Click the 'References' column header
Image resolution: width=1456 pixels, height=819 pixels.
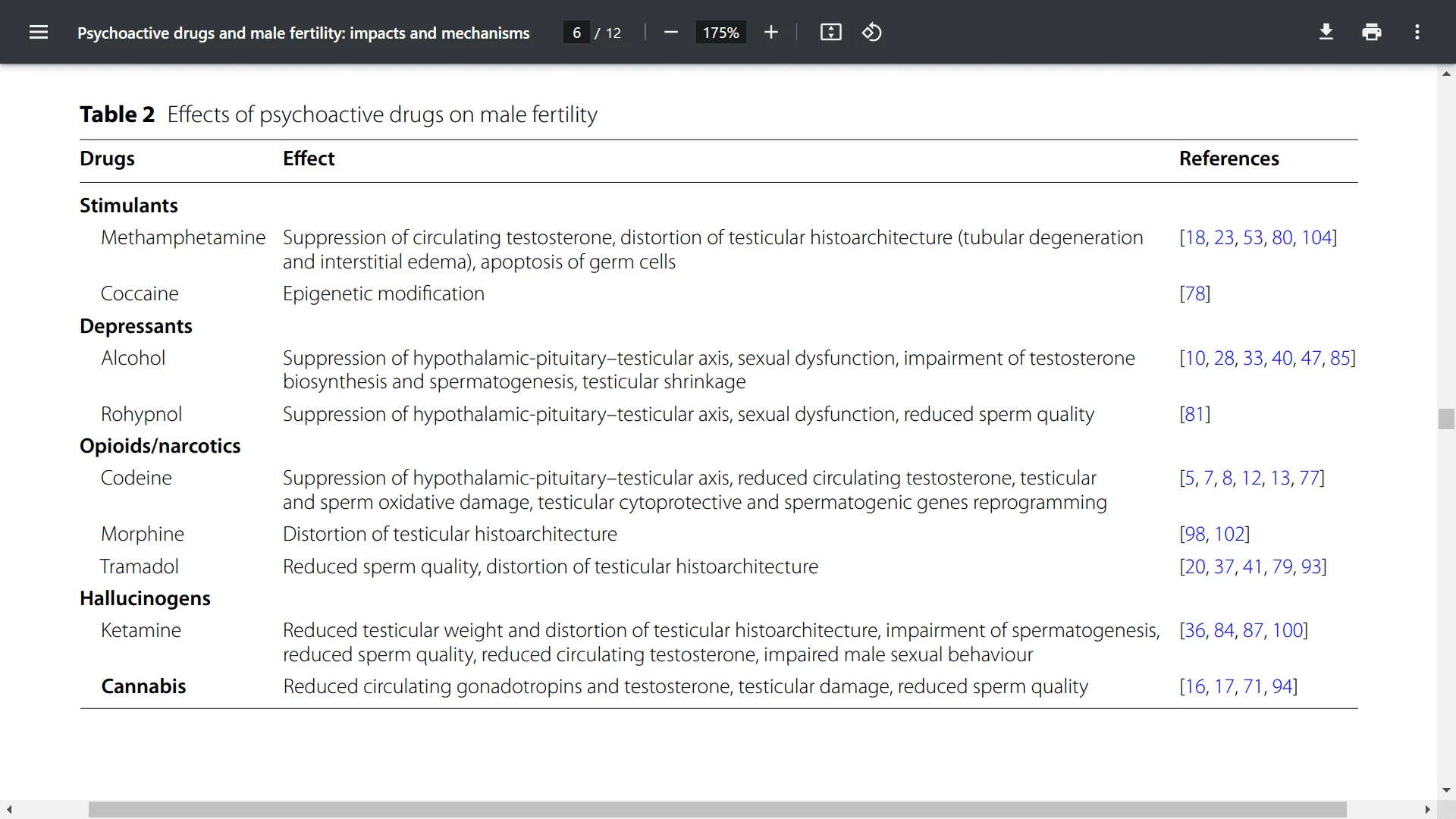click(x=1229, y=158)
